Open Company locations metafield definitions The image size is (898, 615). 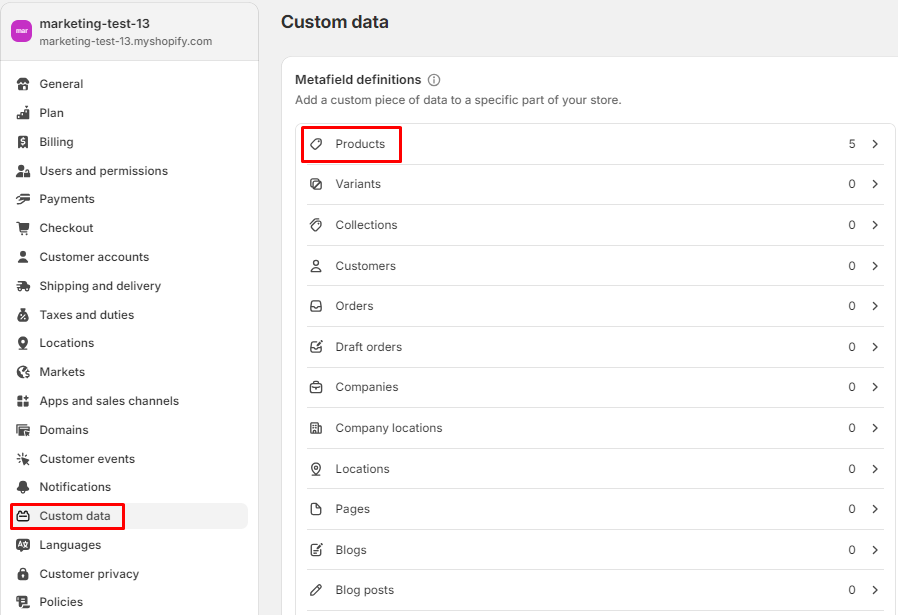(x=388, y=428)
